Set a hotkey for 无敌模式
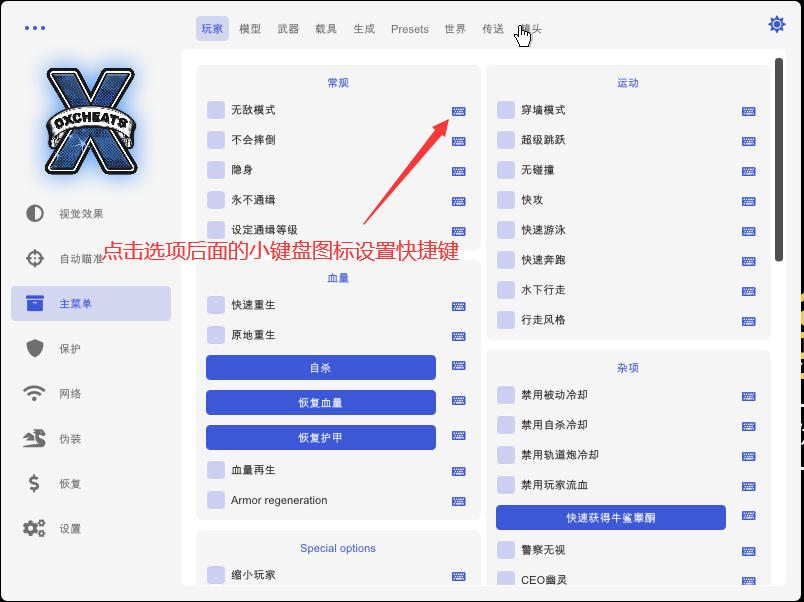 pos(459,111)
